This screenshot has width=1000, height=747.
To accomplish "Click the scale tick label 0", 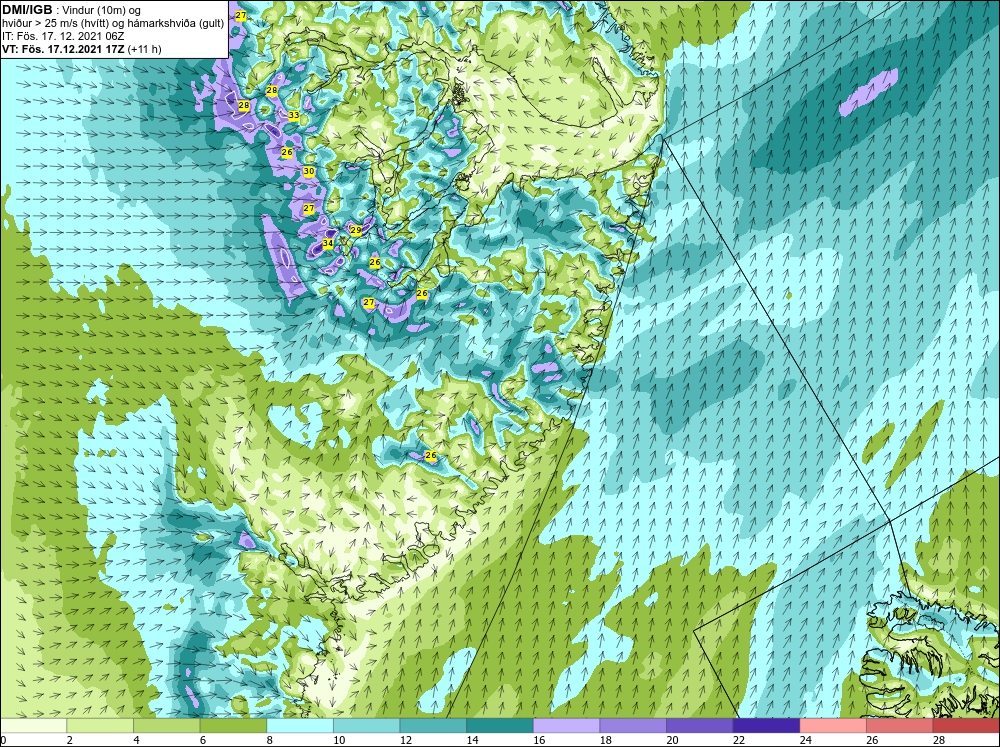I will pos(4,740).
